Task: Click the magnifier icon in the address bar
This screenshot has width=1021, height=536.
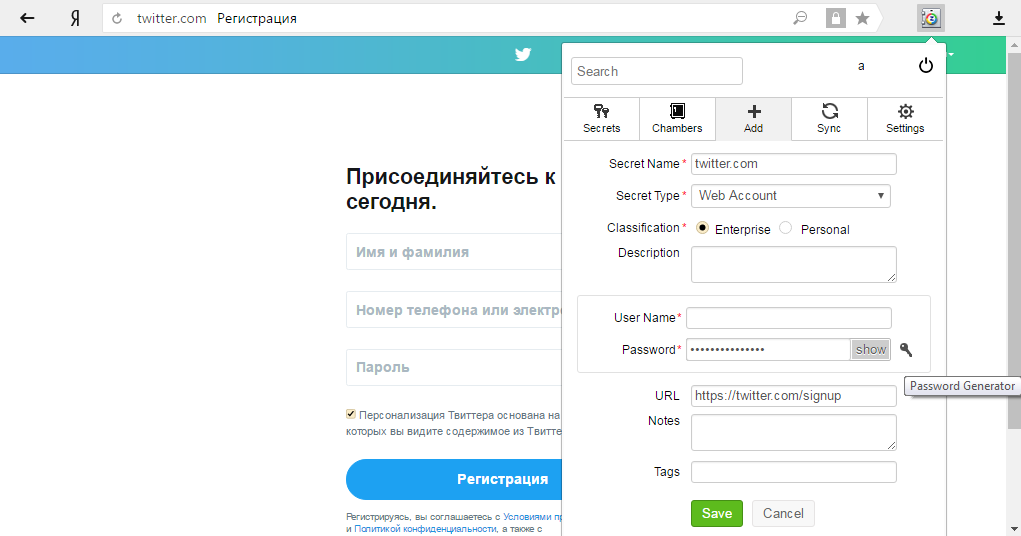Action: coord(800,18)
